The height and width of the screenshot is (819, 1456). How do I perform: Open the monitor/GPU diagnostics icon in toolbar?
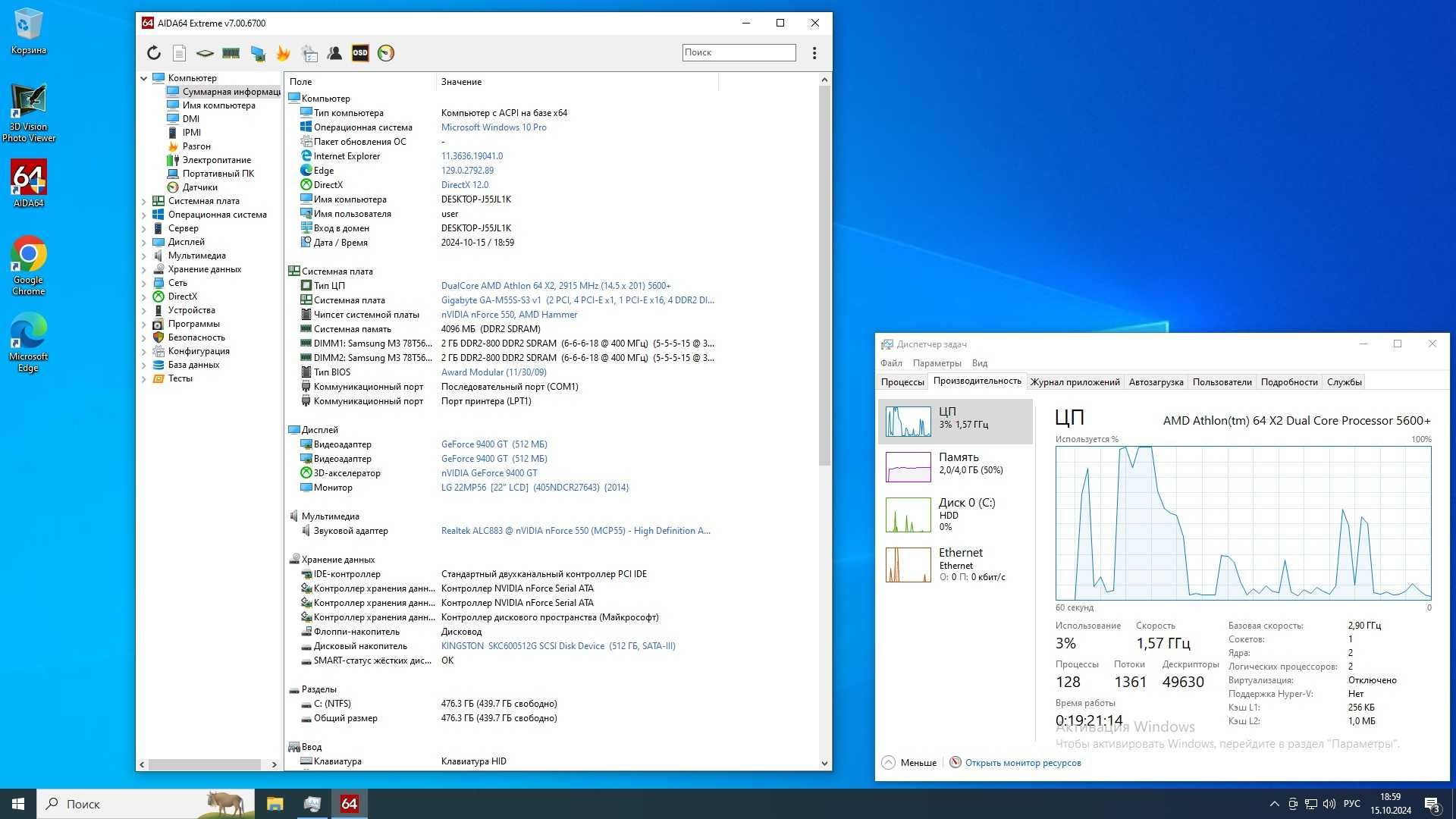(258, 53)
